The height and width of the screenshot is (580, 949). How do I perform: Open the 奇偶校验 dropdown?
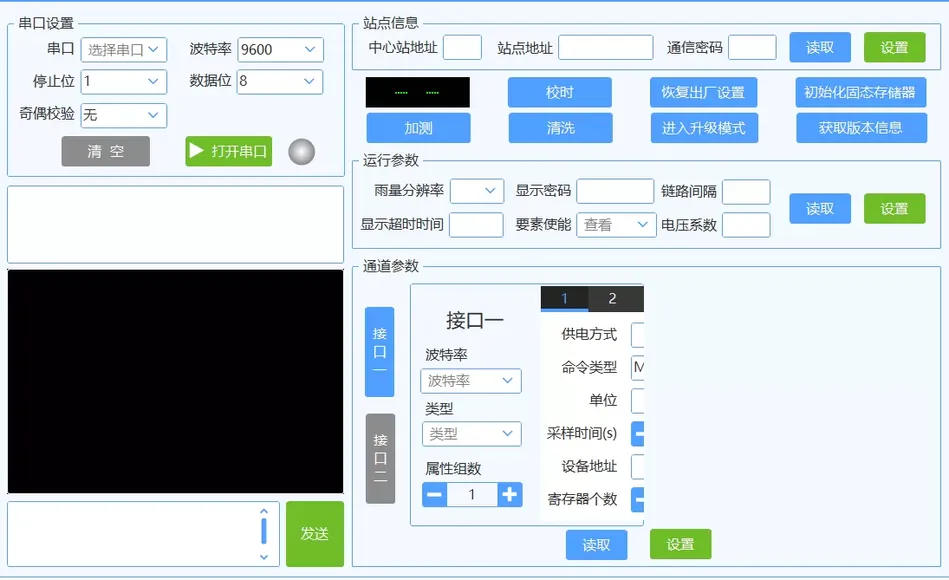pyautogui.click(x=123, y=115)
